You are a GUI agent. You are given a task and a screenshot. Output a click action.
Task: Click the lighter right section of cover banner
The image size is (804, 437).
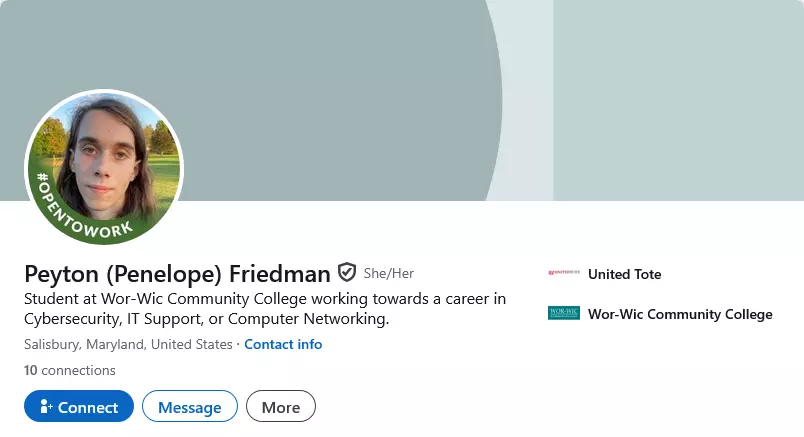pos(680,100)
